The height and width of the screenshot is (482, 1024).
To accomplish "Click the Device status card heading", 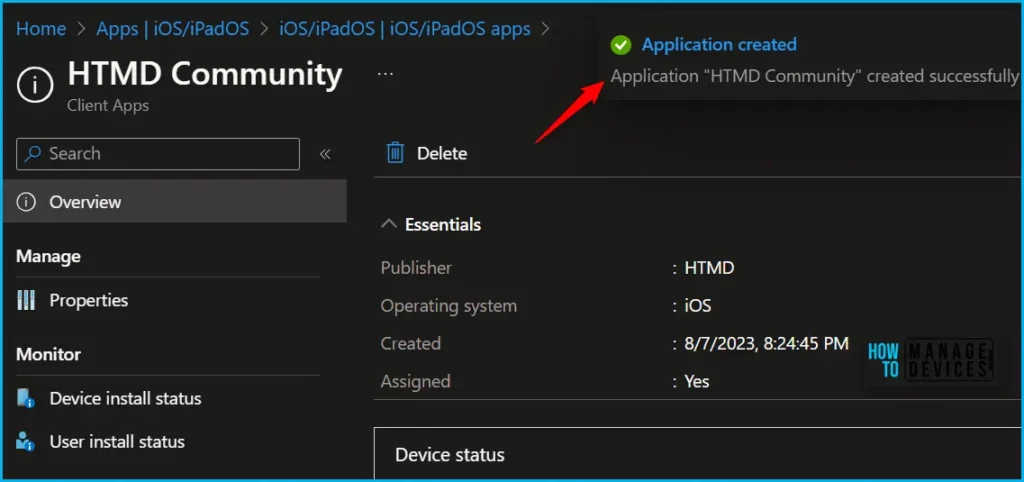I will 450,455.
